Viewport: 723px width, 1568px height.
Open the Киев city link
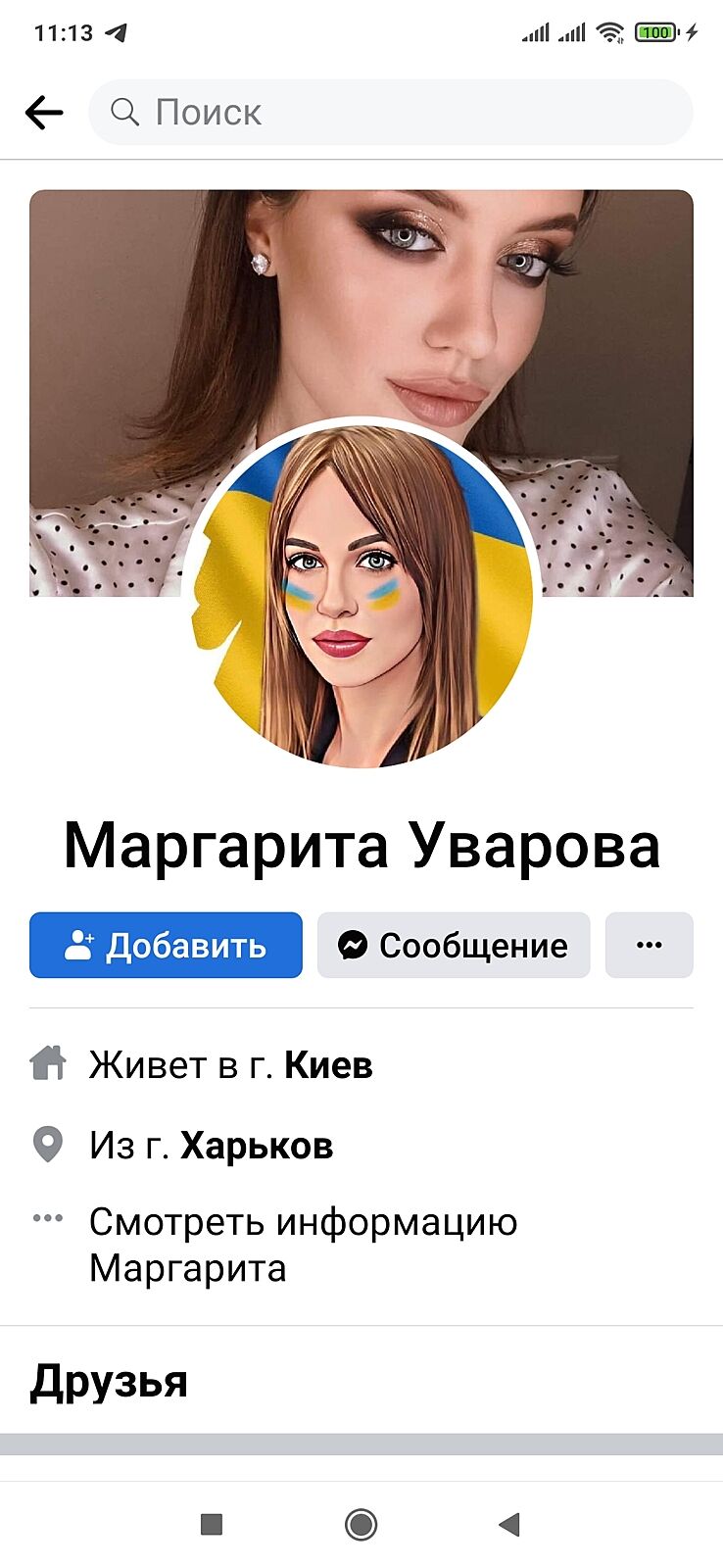pos(328,1065)
